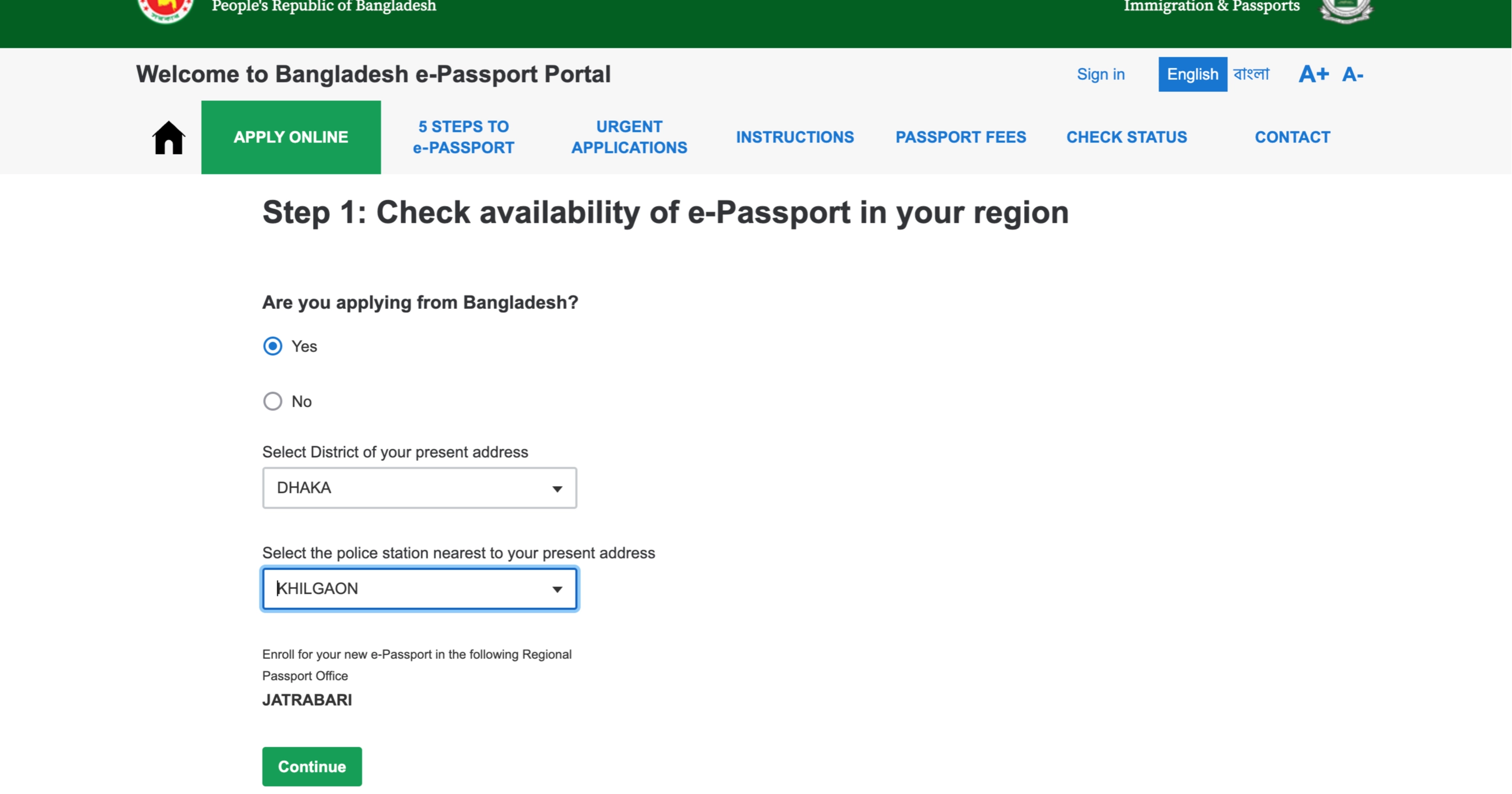Screen dimensions: 1512x794
Task: Click the Sign in button at top right
Action: click(x=1101, y=74)
